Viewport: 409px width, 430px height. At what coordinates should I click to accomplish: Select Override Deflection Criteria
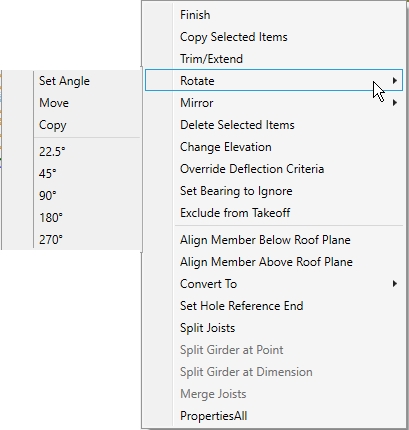252,169
